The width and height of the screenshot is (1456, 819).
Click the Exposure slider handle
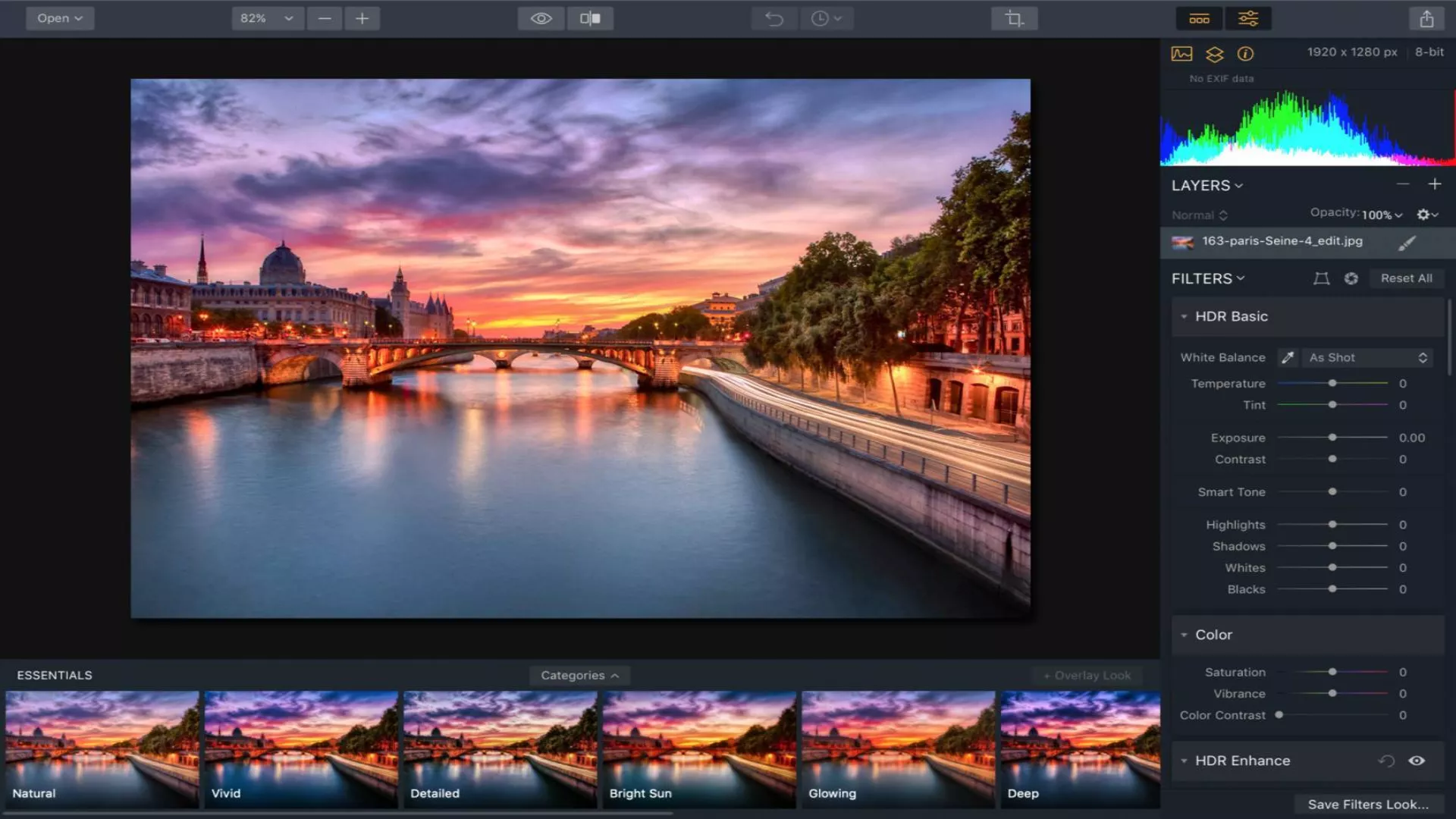coord(1332,438)
